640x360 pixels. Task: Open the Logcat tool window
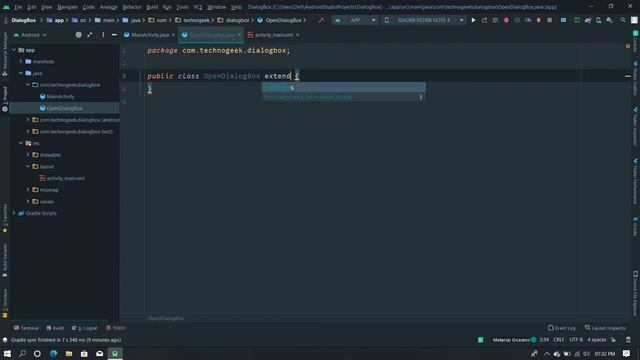85,328
